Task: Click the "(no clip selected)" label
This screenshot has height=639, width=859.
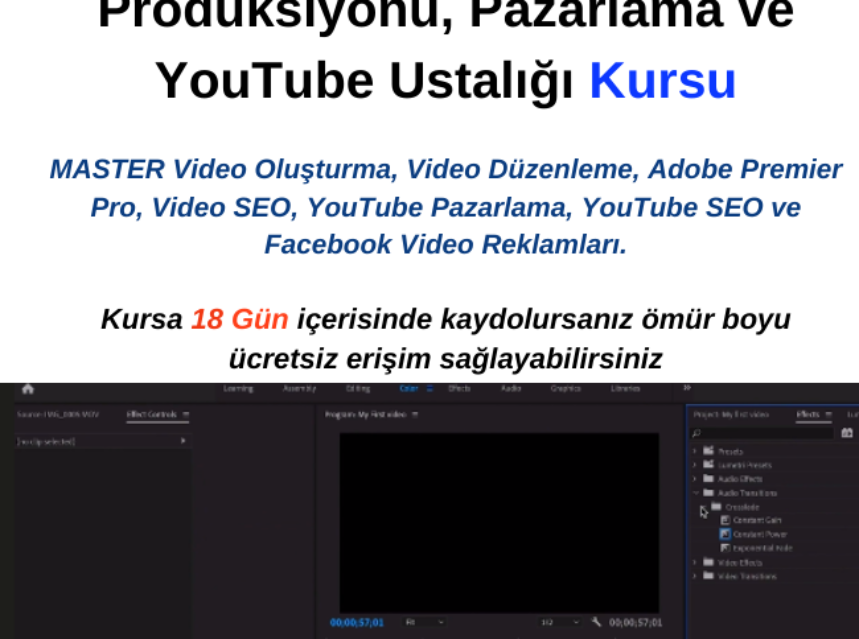Action: 46,441
